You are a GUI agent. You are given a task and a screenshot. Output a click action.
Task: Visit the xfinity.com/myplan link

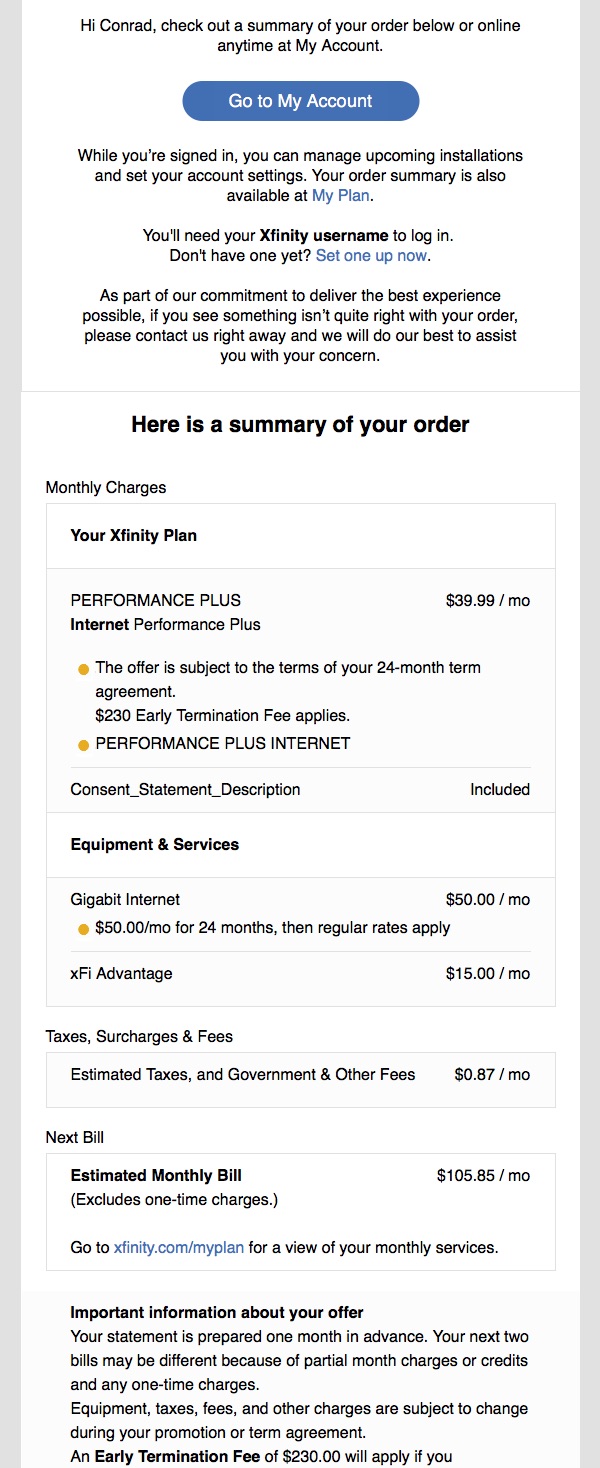[179, 1248]
